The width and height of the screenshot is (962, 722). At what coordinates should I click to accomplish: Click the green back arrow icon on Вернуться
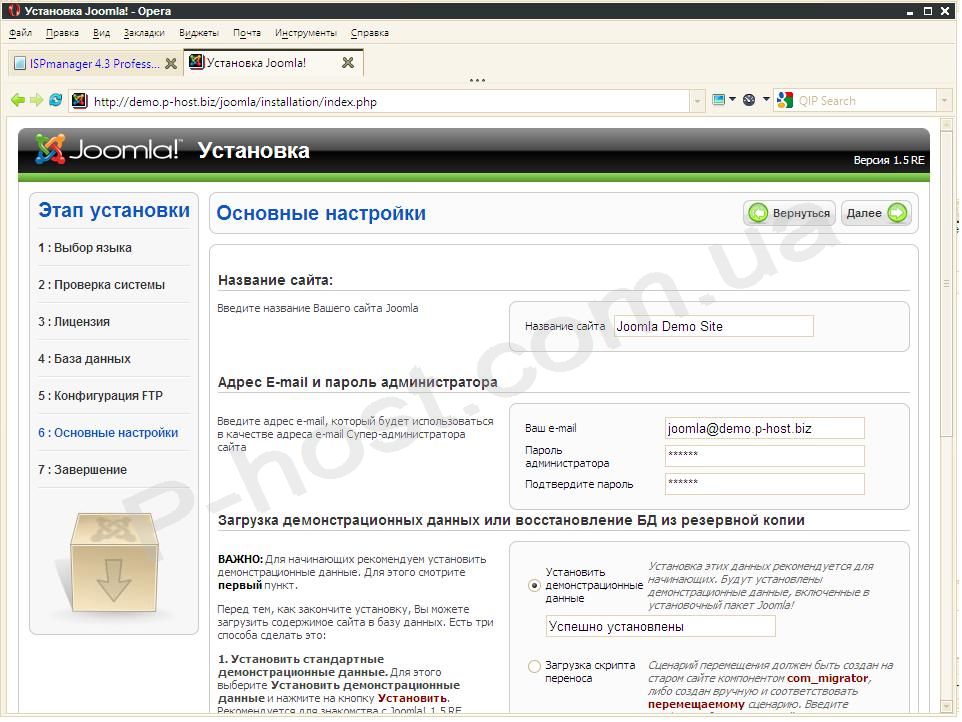point(758,213)
